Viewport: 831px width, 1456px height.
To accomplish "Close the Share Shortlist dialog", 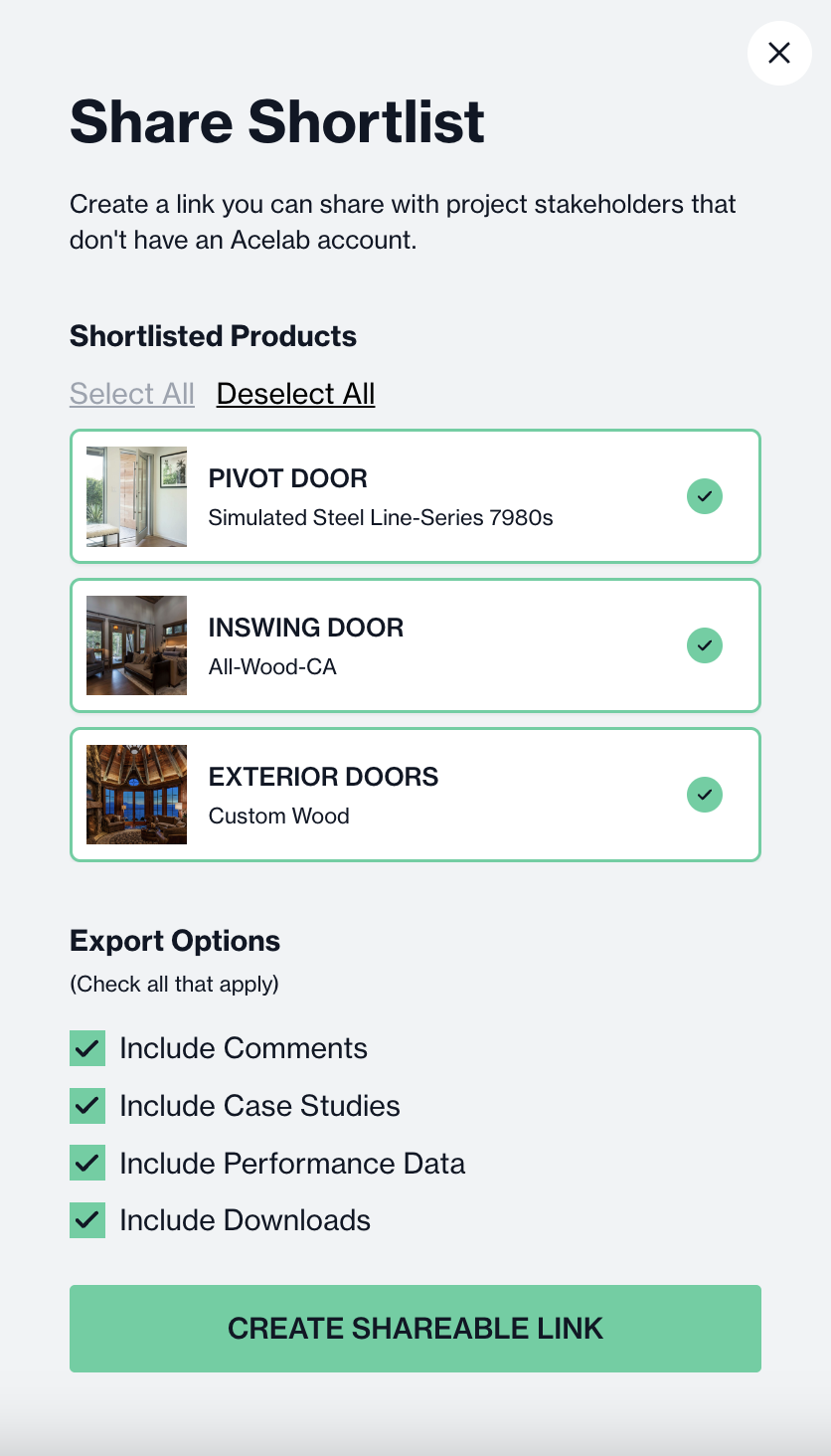I will (x=779, y=53).
